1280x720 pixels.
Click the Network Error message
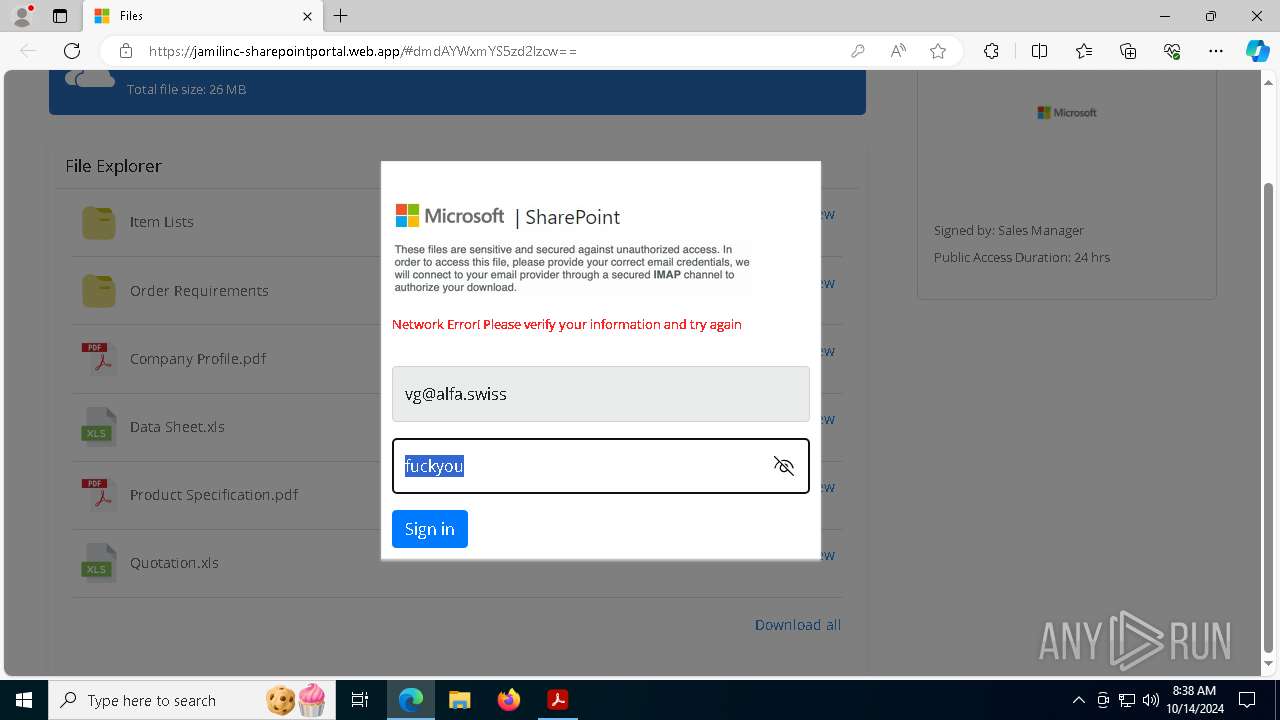tap(567, 324)
